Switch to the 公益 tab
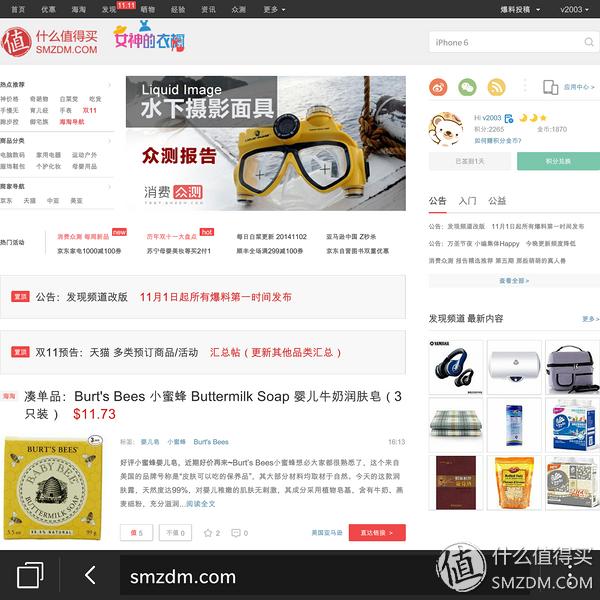 click(x=497, y=201)
